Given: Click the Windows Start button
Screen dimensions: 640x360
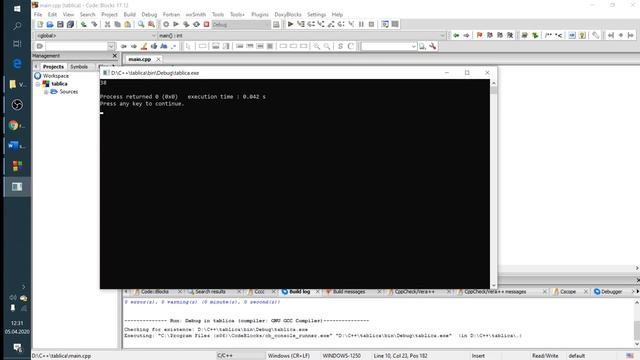Looking at the screenshot, I should point(17,8).
